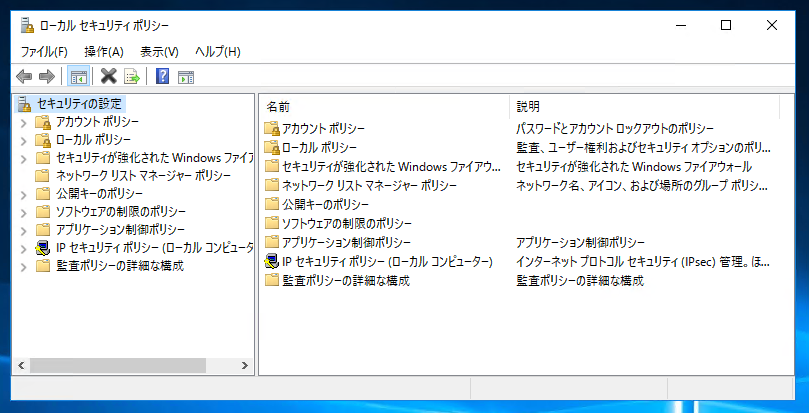Expand the ソフトウェアの制限のポリシー tree node
This screenshot has height=413, width=809.
23,213
